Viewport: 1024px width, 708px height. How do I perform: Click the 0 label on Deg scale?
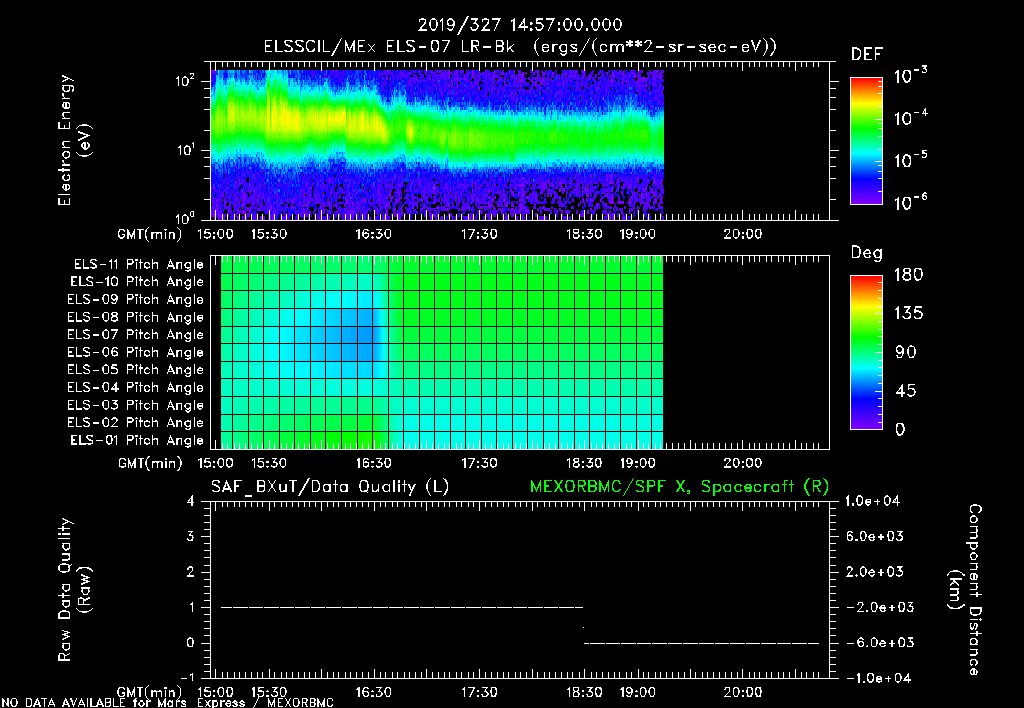[x=900, y=429]
